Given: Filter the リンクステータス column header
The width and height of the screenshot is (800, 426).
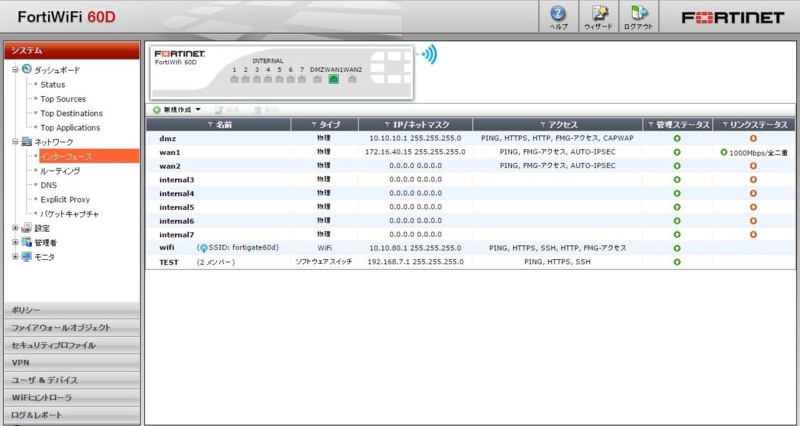Looking at the screenshot, I should 724,125.
